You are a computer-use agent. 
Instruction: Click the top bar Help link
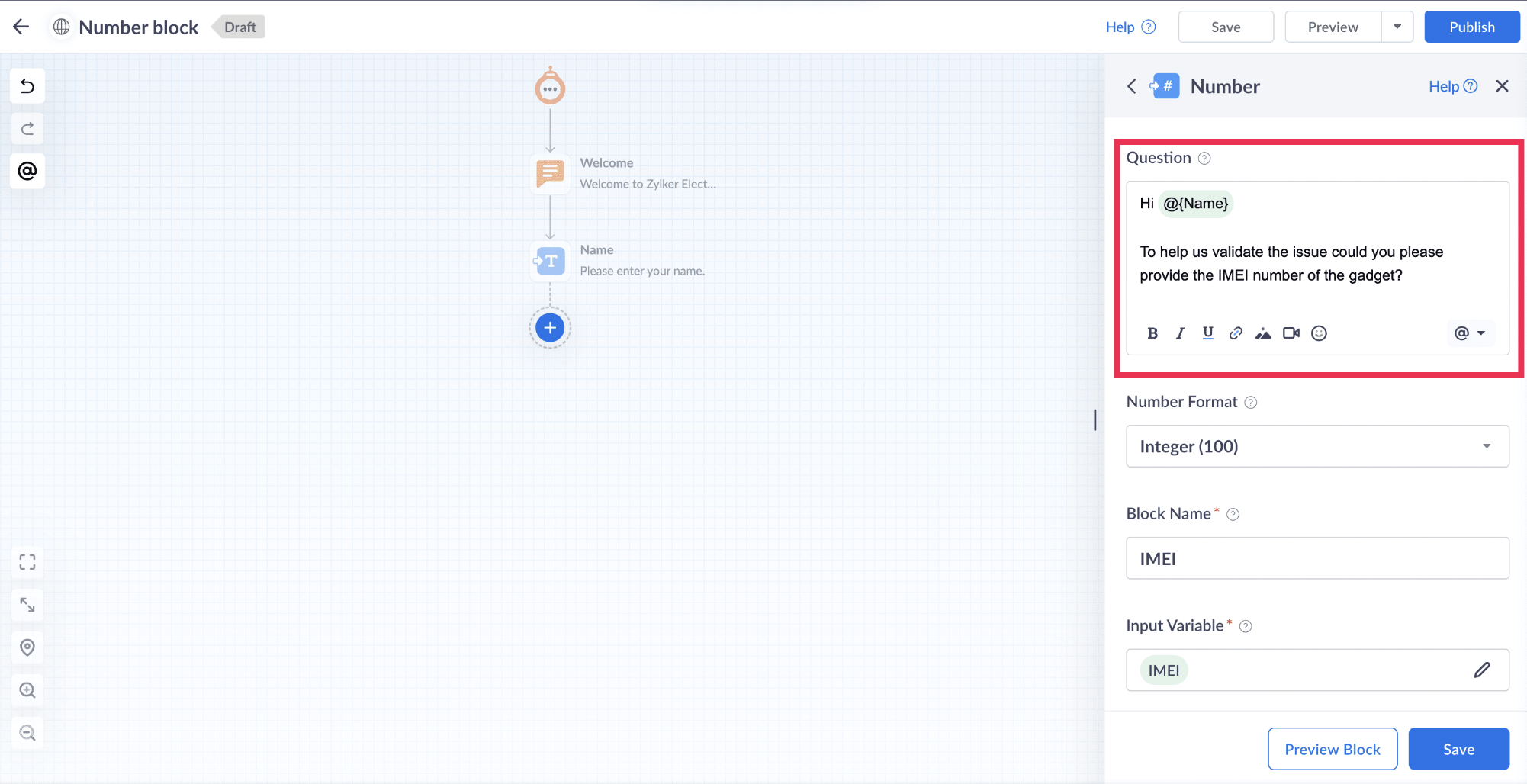click(x=1130, y=27)
